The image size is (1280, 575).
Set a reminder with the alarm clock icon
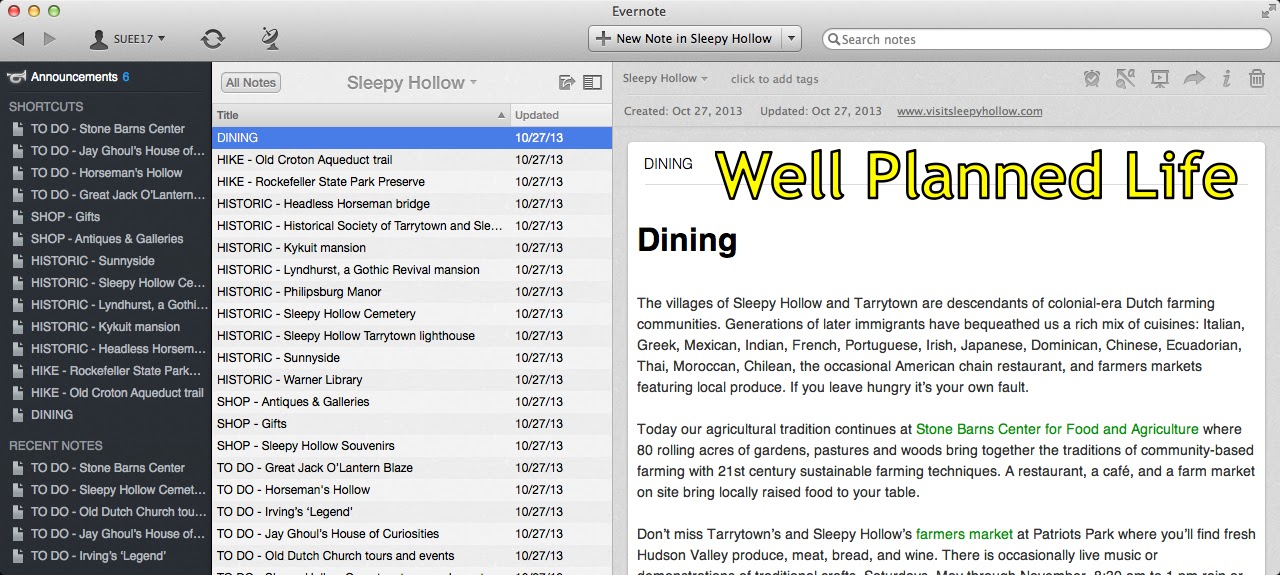(x=1092, y=78)
